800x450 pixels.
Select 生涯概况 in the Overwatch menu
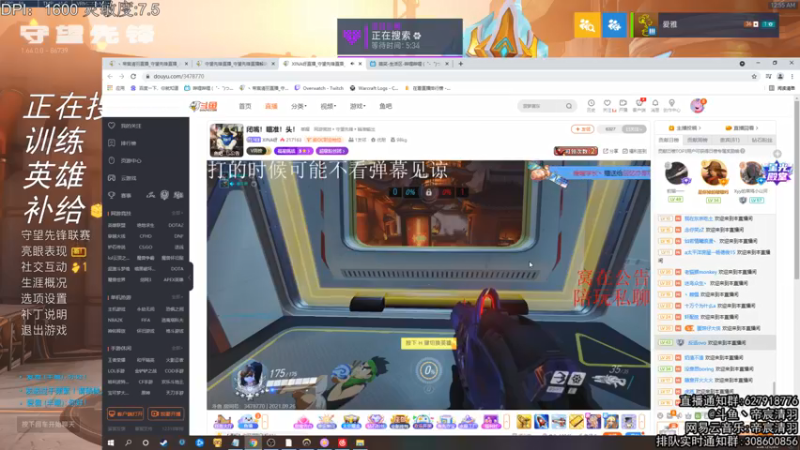pos(44,283)
